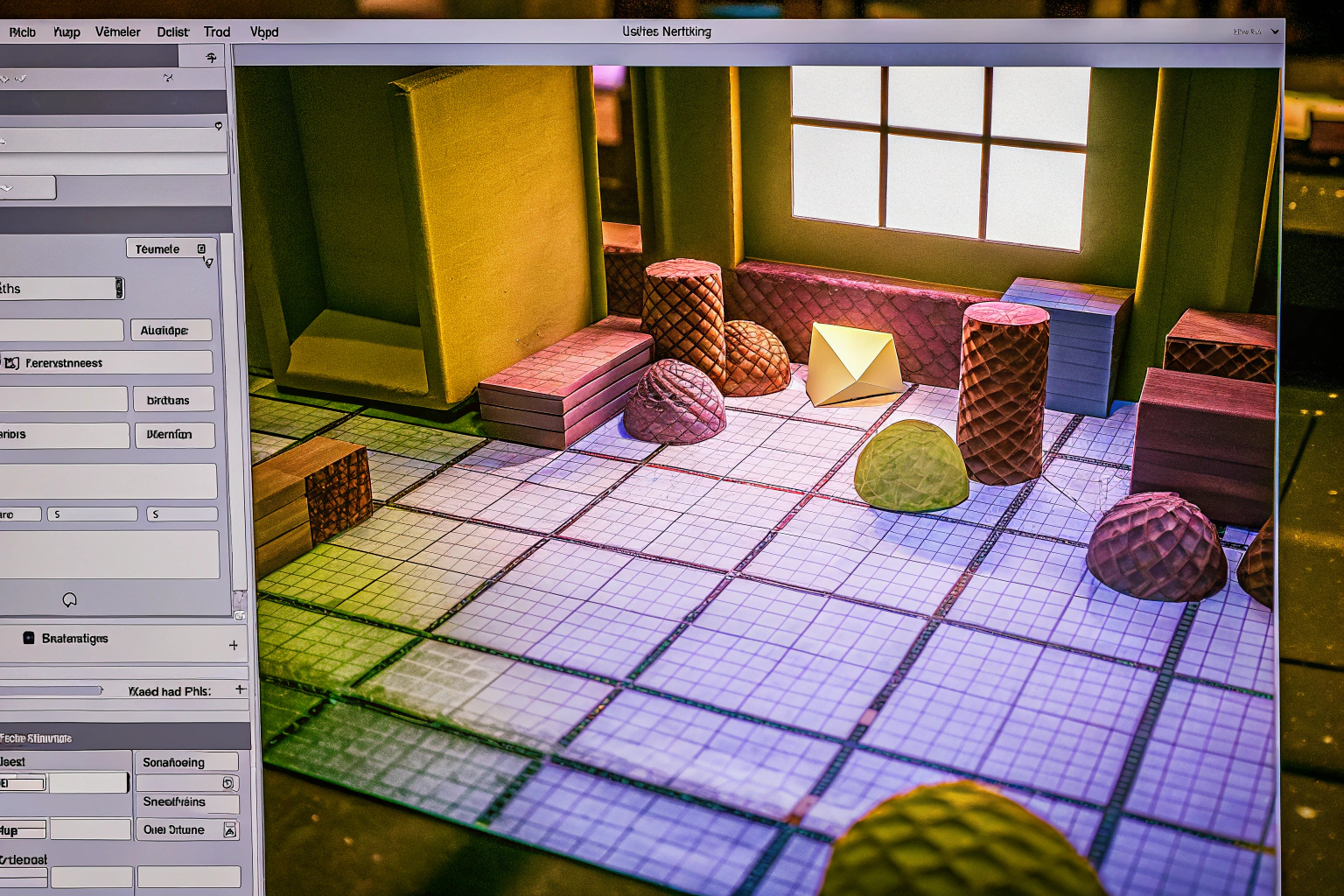This screenshot has width=1344, height=896.
Task: Click the icon in the Ouei Drtune field
Action: pos(230,829)
